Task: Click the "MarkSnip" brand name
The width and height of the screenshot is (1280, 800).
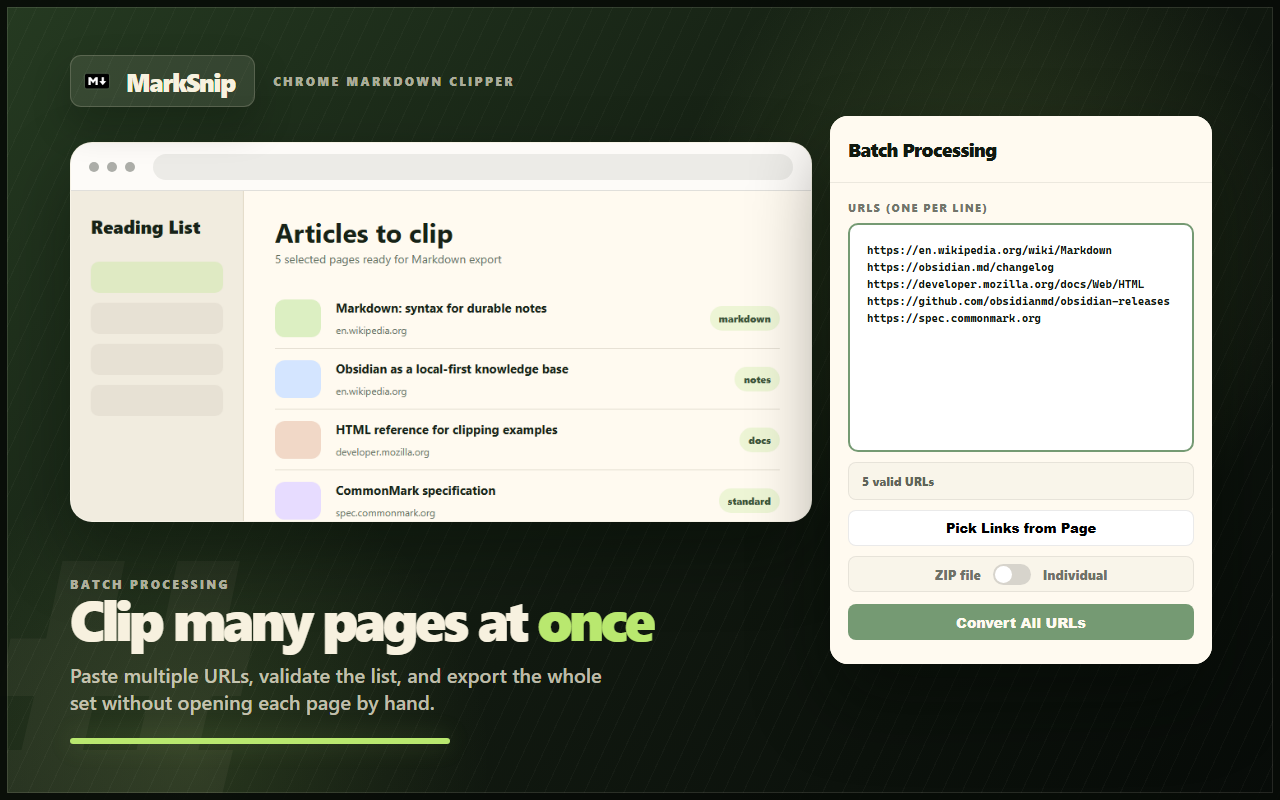Action: click(x=181, y=83)
